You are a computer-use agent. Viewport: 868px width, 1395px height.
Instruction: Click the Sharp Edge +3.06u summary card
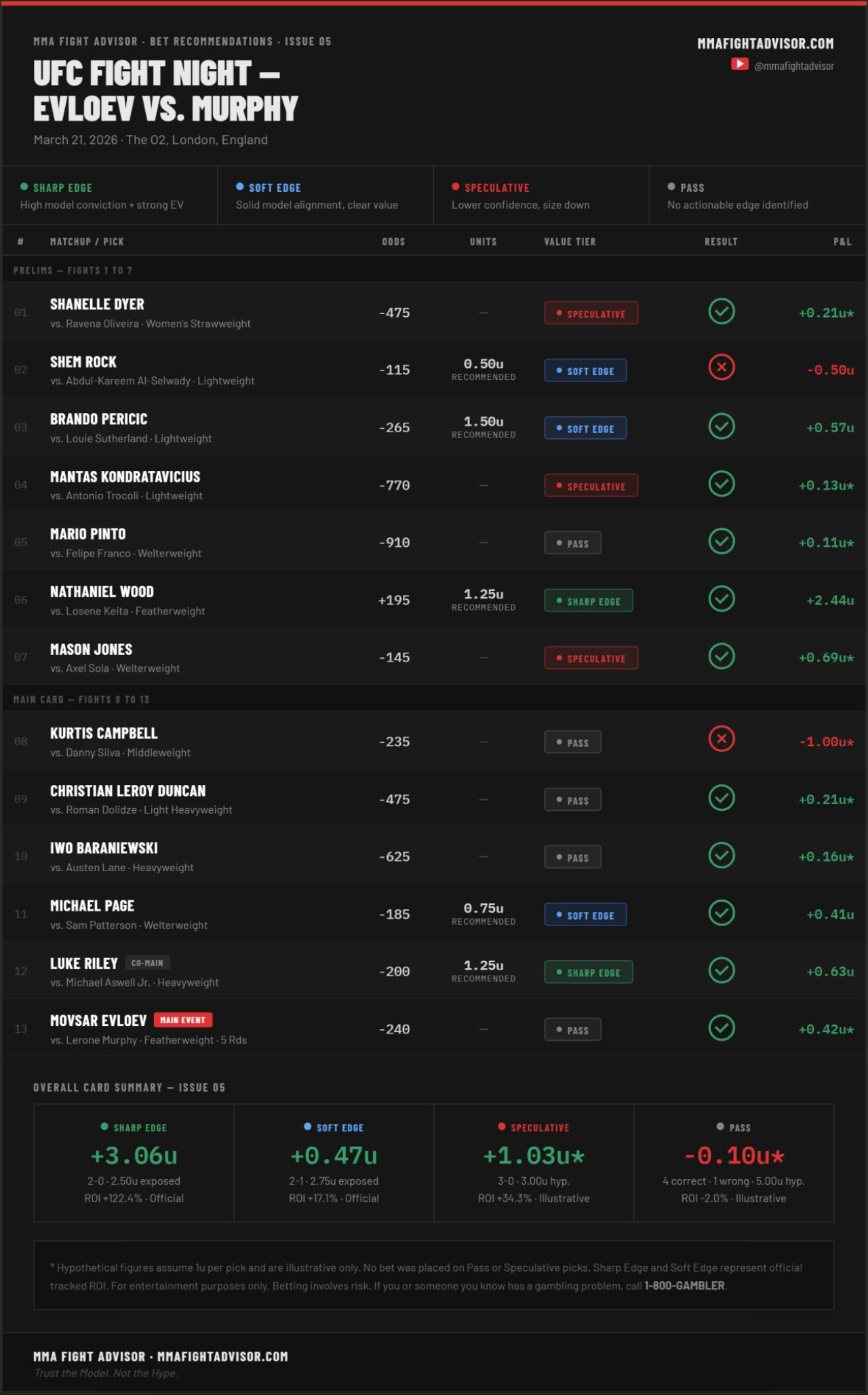pos(134,1163)
